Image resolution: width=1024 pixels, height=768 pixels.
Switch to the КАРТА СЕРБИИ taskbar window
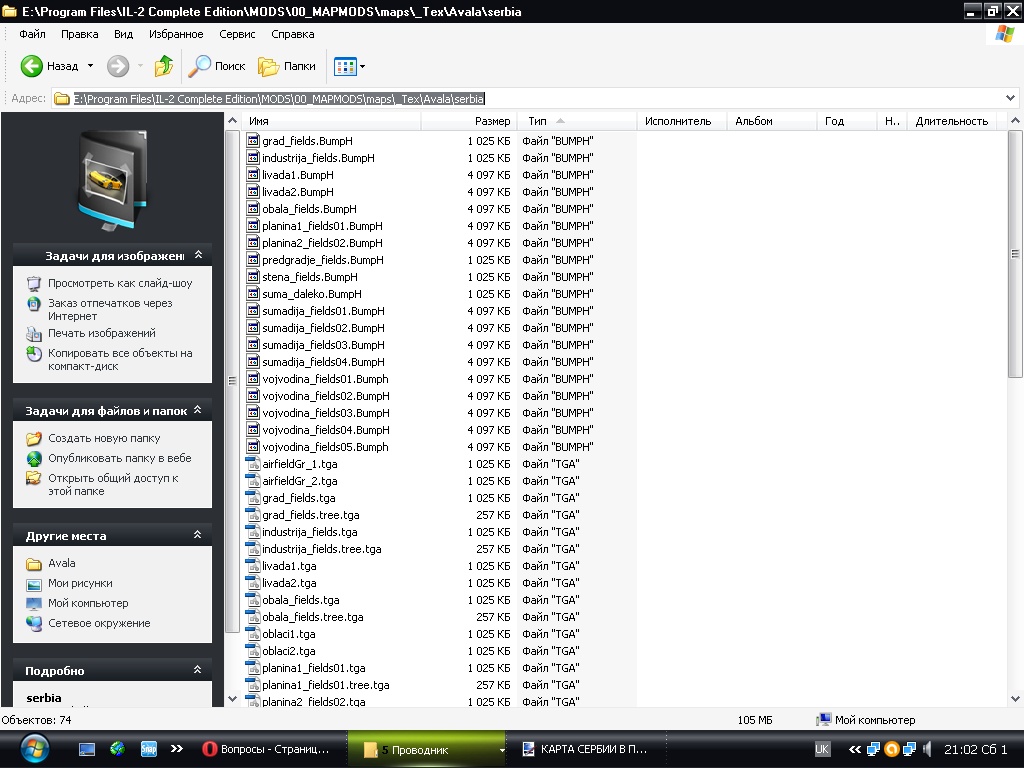click(x=586, y=749)
